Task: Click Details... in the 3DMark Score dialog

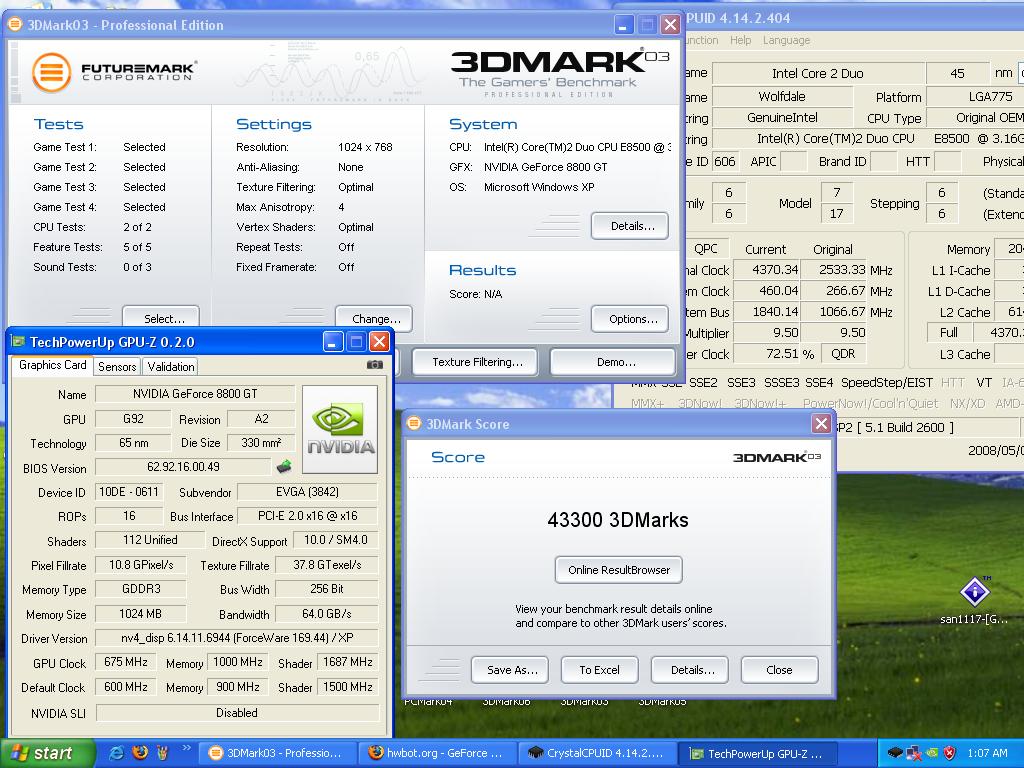Action: (x=690, y=670)
